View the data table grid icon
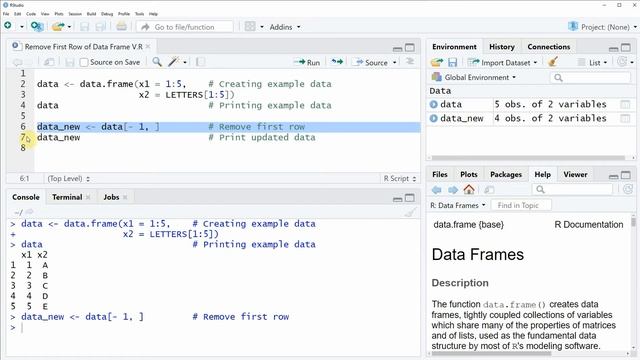Screen dimensions: 640x360 coord(625,104)
